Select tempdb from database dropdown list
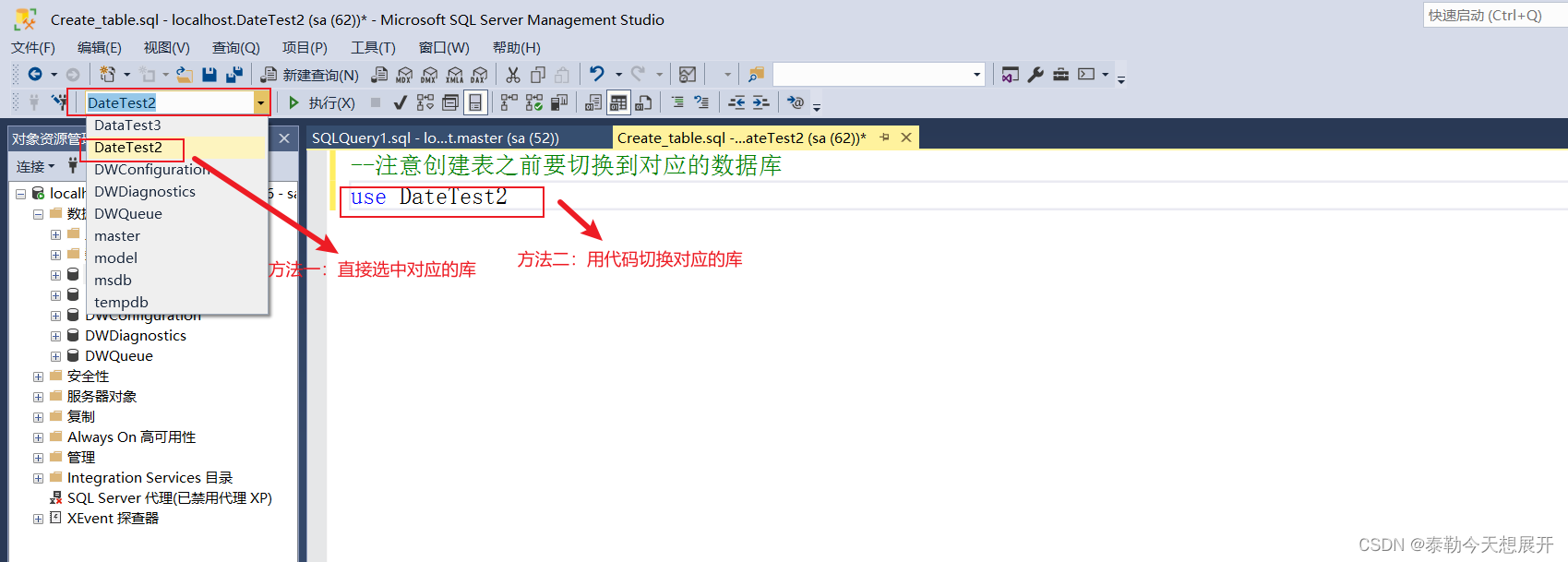 (x=176, y=303)
